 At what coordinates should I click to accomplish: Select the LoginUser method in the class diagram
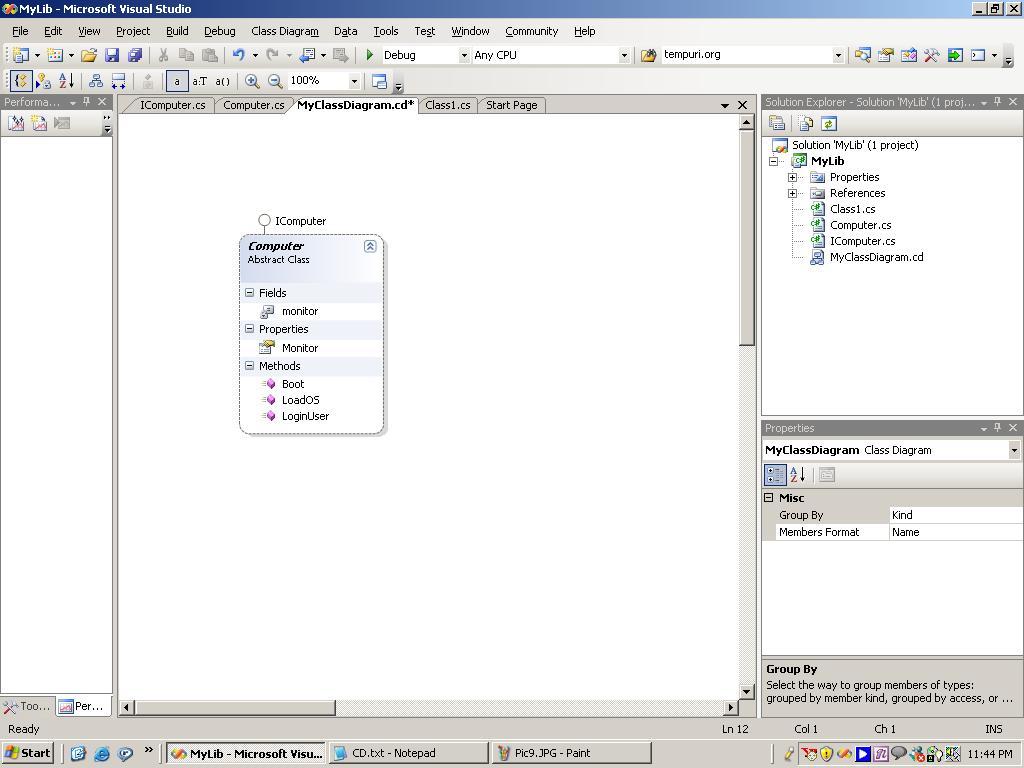[305, 416]
